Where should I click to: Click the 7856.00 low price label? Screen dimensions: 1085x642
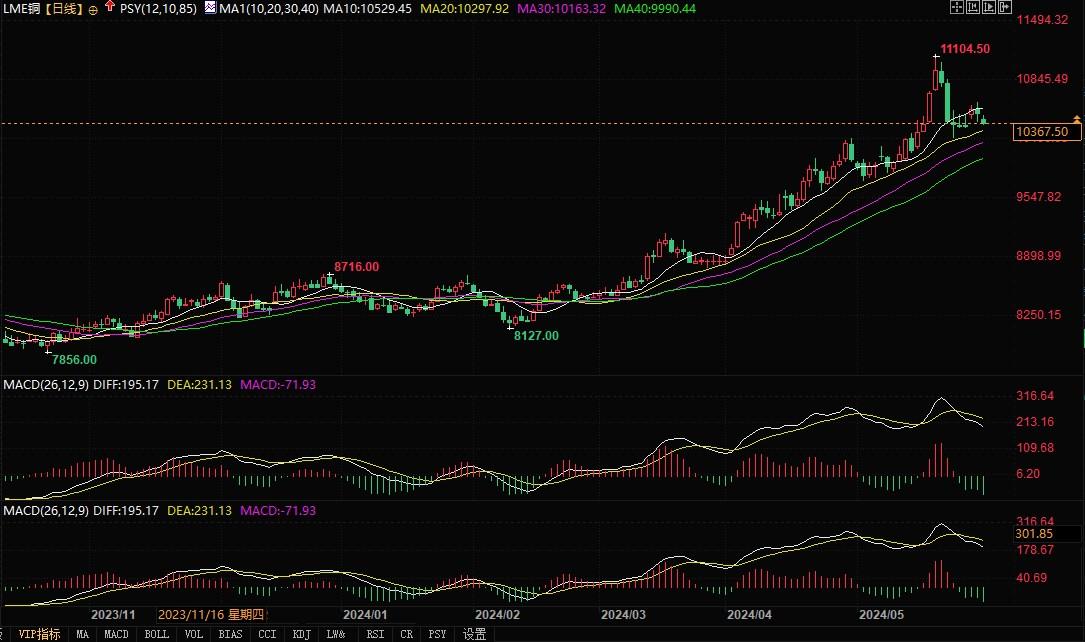coord(74,360)
